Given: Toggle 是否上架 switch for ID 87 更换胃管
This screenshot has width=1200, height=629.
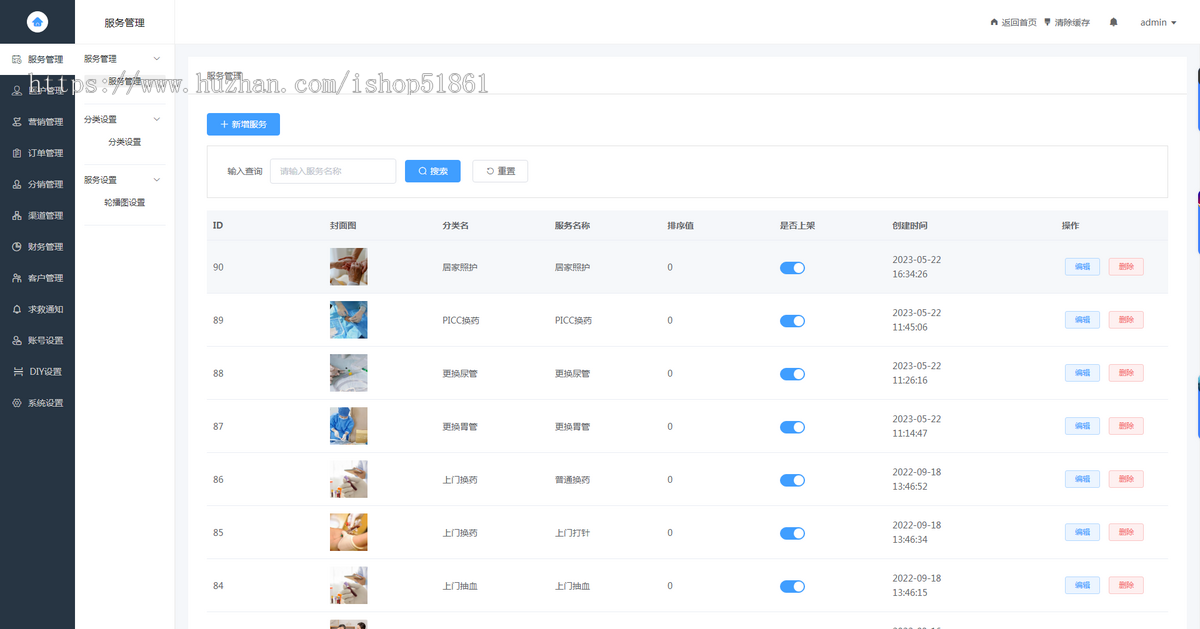Looking at the screenshot, I should tap(792, 427).
